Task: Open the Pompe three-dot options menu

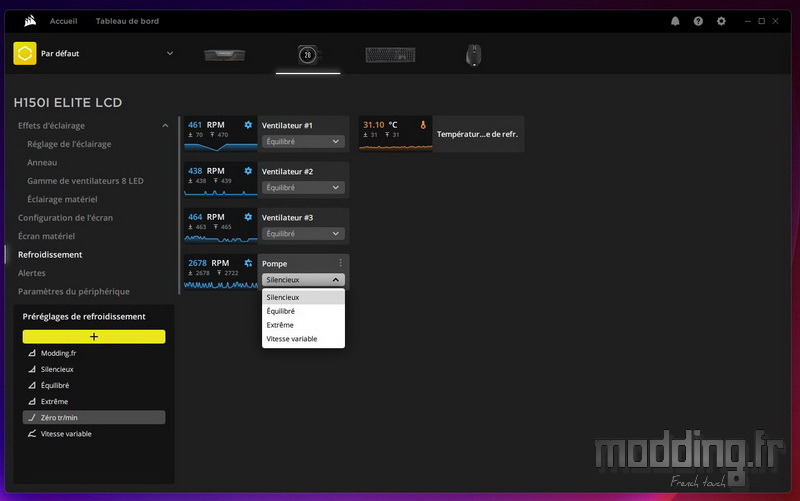Action: [340, 263]
